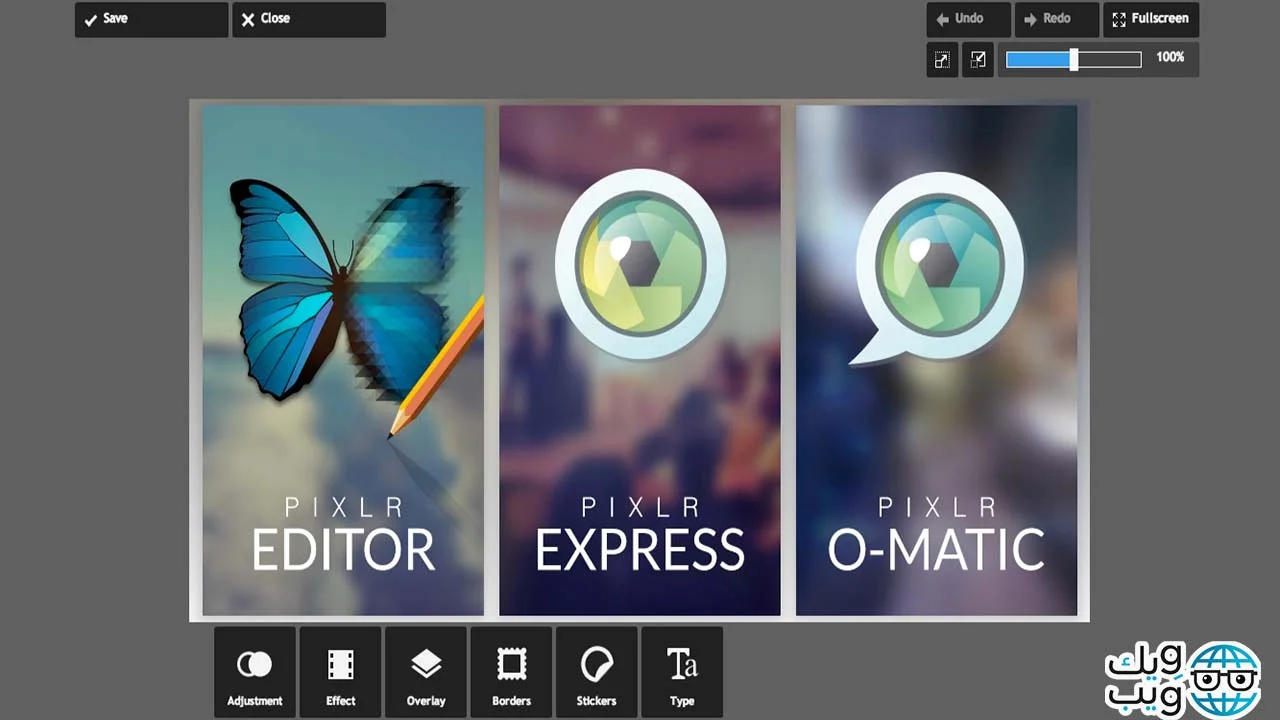Click the zoom slider handle
1280x720 pixels.
[1073, 60]
